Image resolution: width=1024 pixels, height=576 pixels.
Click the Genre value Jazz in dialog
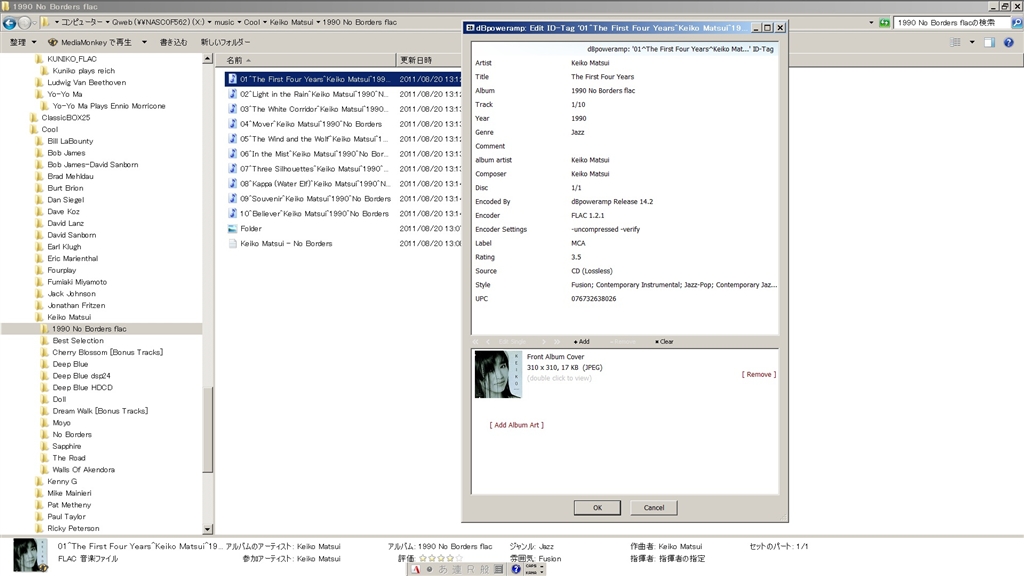577,133
